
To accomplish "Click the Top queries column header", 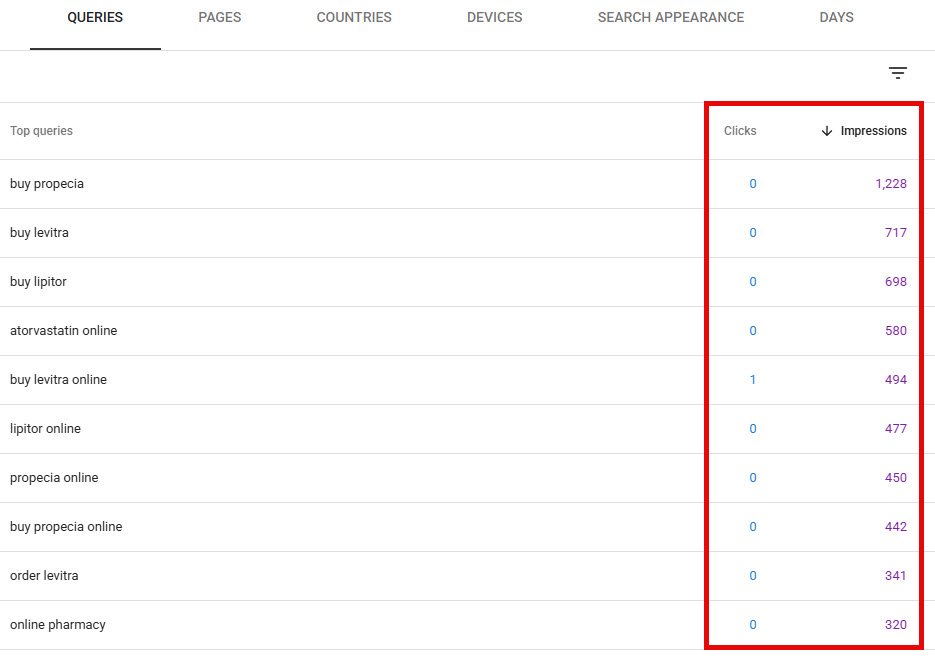I will click(41, 131).
